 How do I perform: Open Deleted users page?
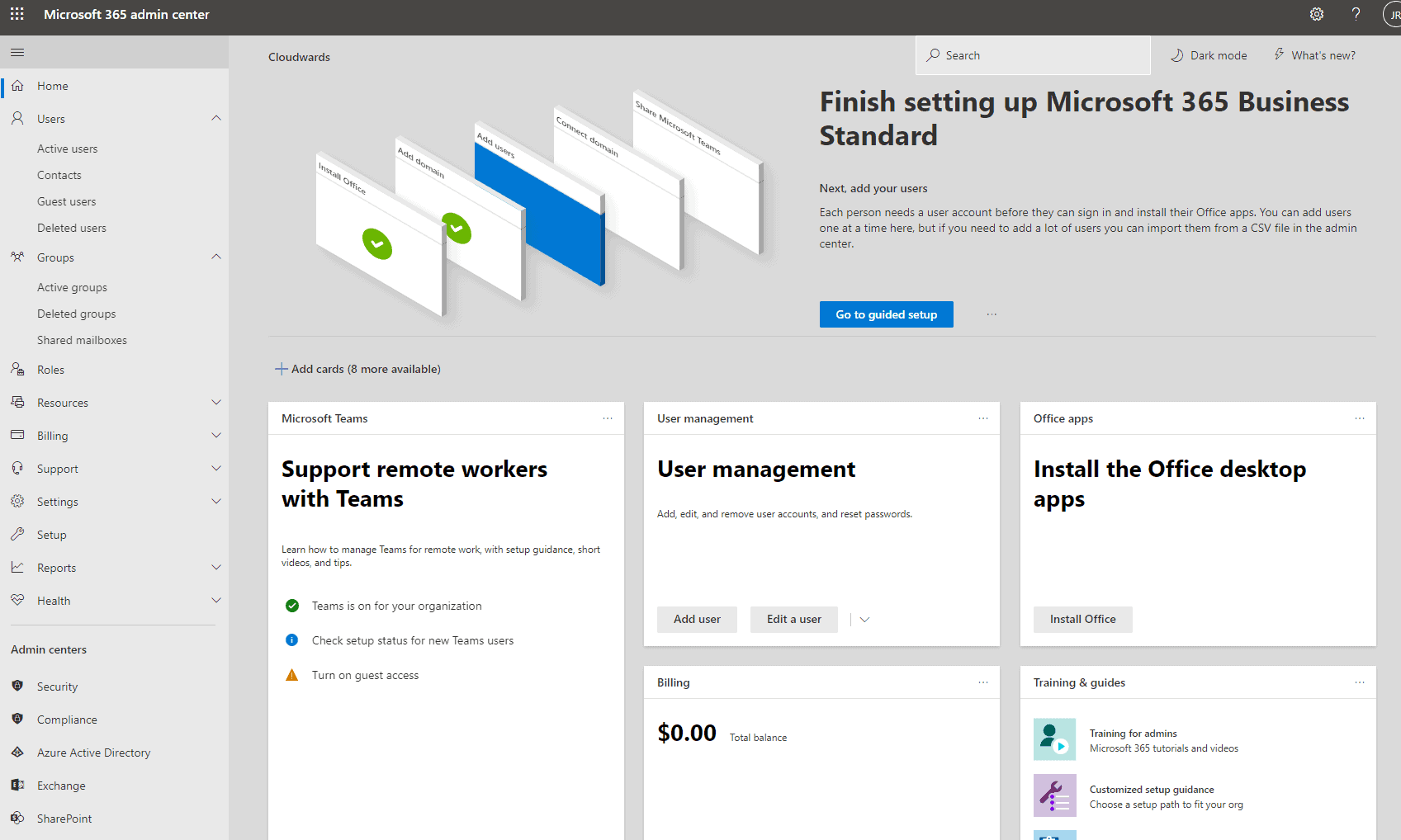point(72,228)
